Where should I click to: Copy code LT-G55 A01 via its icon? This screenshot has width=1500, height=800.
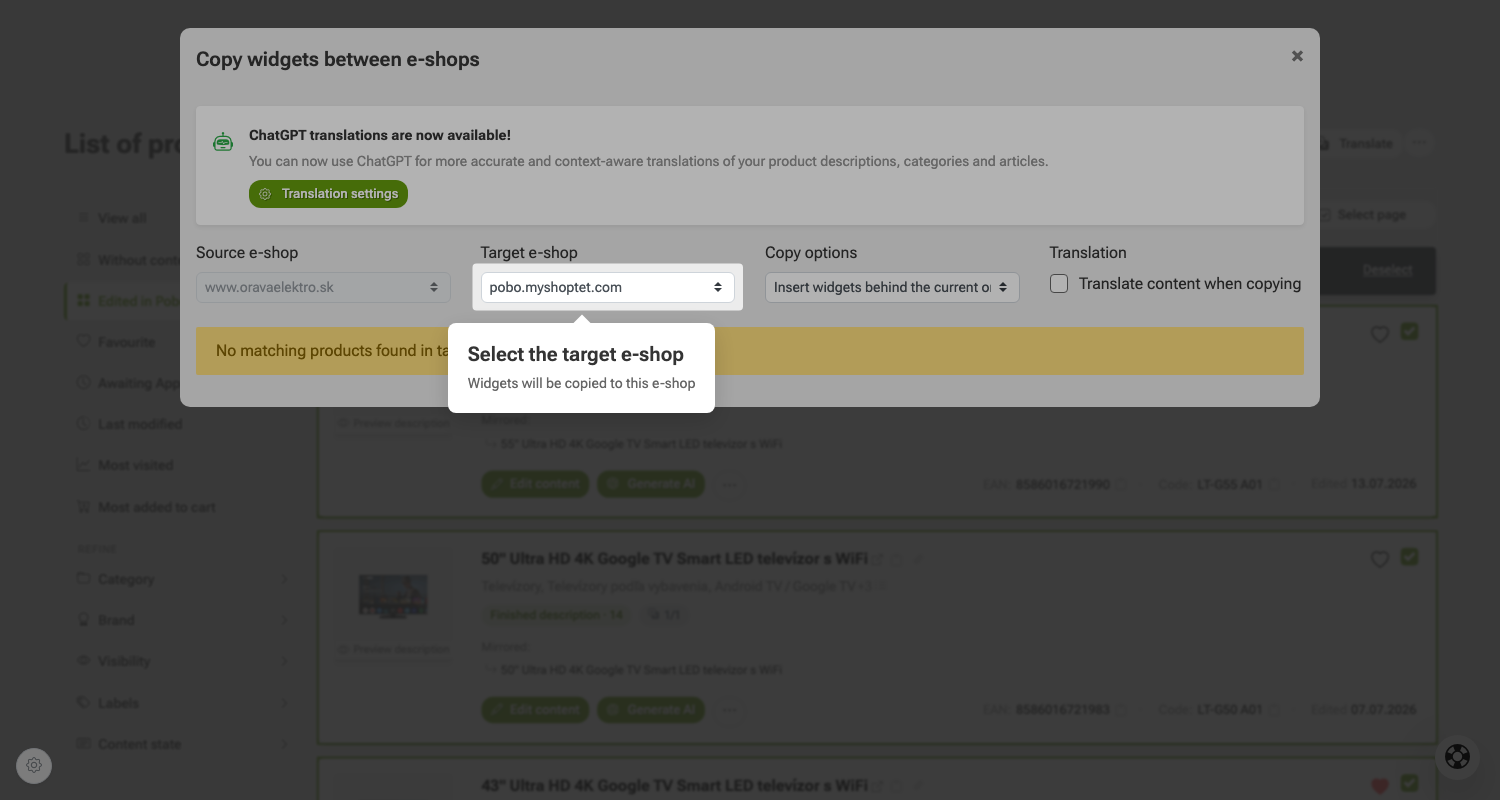tap(1273, 484)
